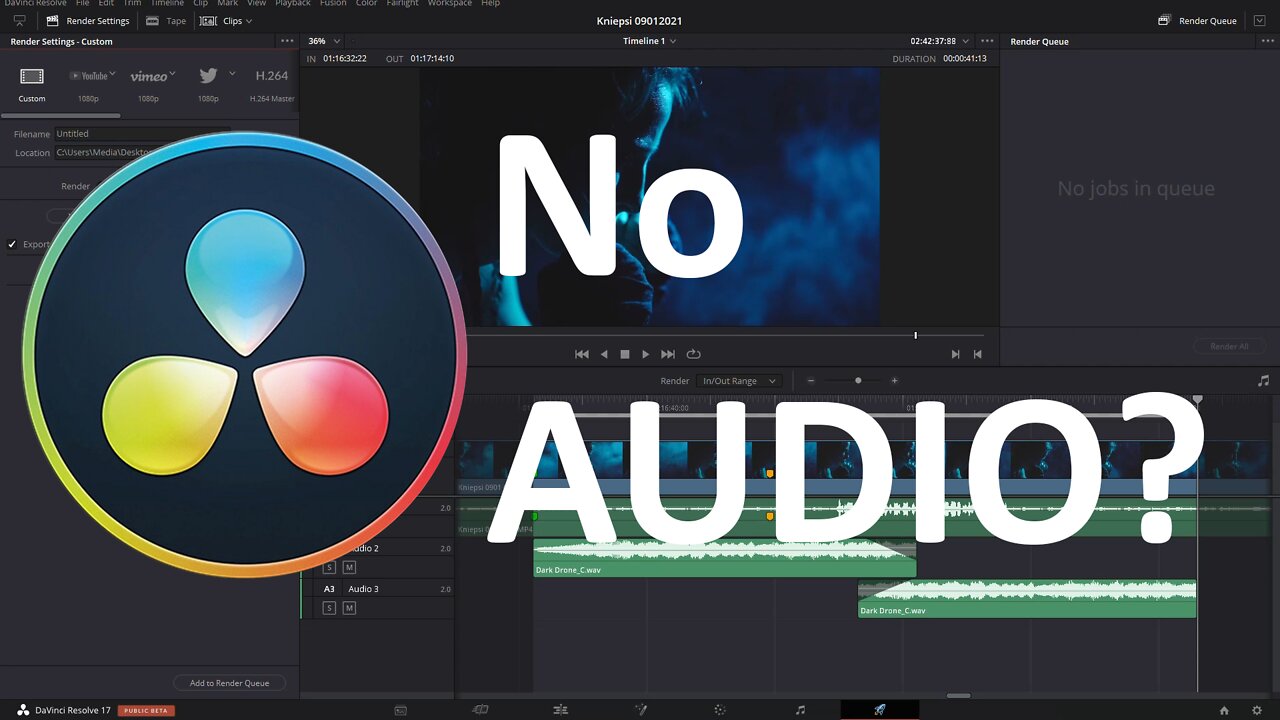Solo the Audio 3 track
Viewport: 1280px width, 720px height.
click(329, 608)
